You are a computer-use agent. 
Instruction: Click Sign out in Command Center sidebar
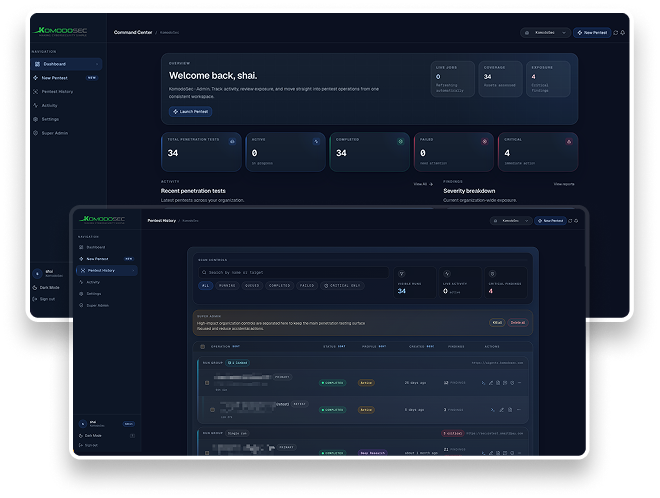44,299
